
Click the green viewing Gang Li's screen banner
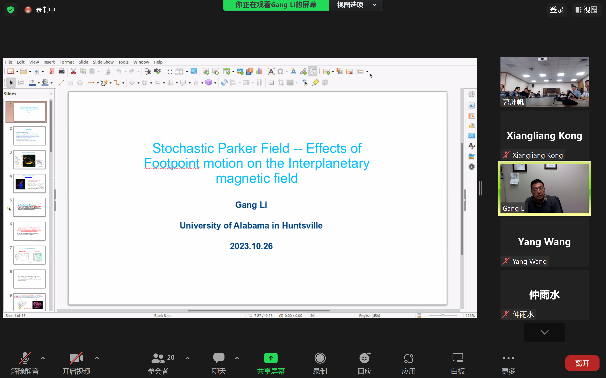(276, 5)
